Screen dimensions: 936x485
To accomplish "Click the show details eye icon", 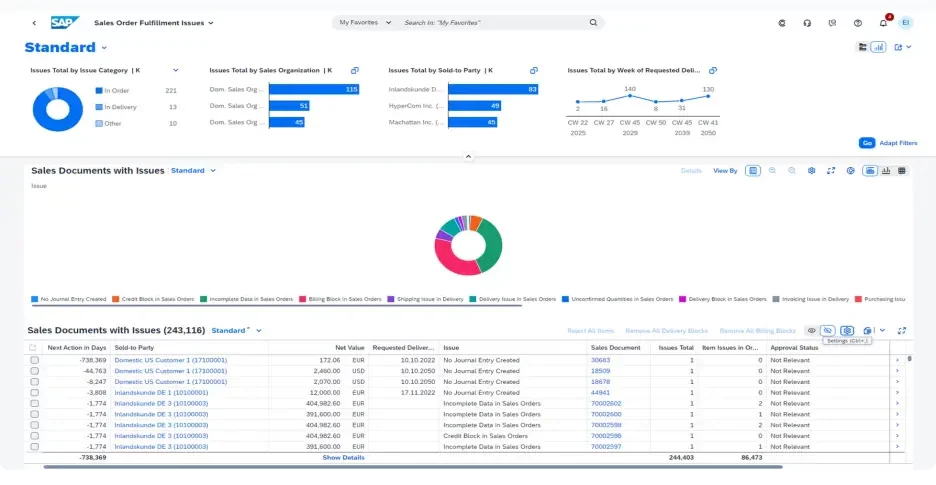I will pyautogui.click(x=811, y=331).
